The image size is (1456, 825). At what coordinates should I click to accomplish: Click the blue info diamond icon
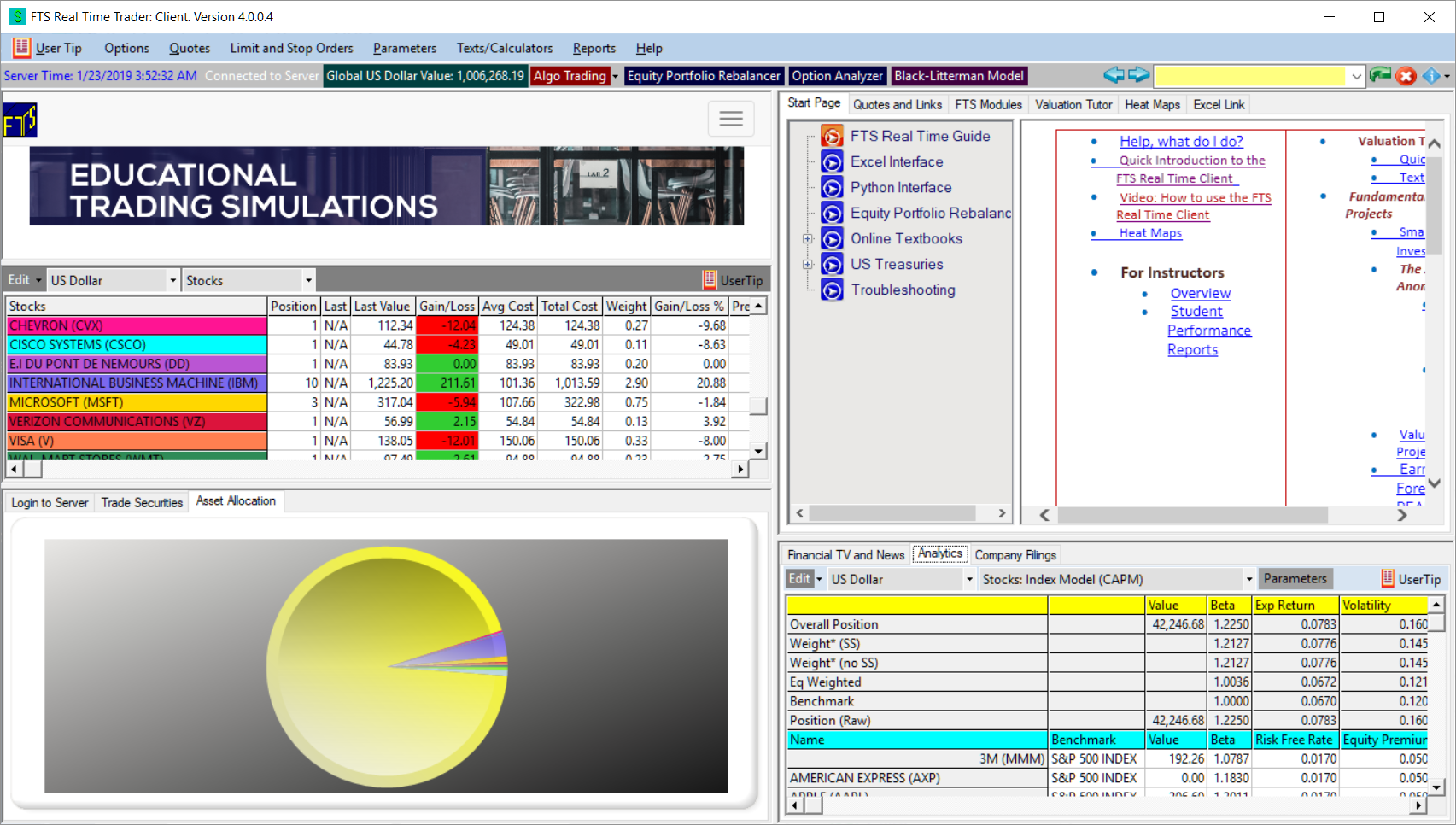(1431, 76)
